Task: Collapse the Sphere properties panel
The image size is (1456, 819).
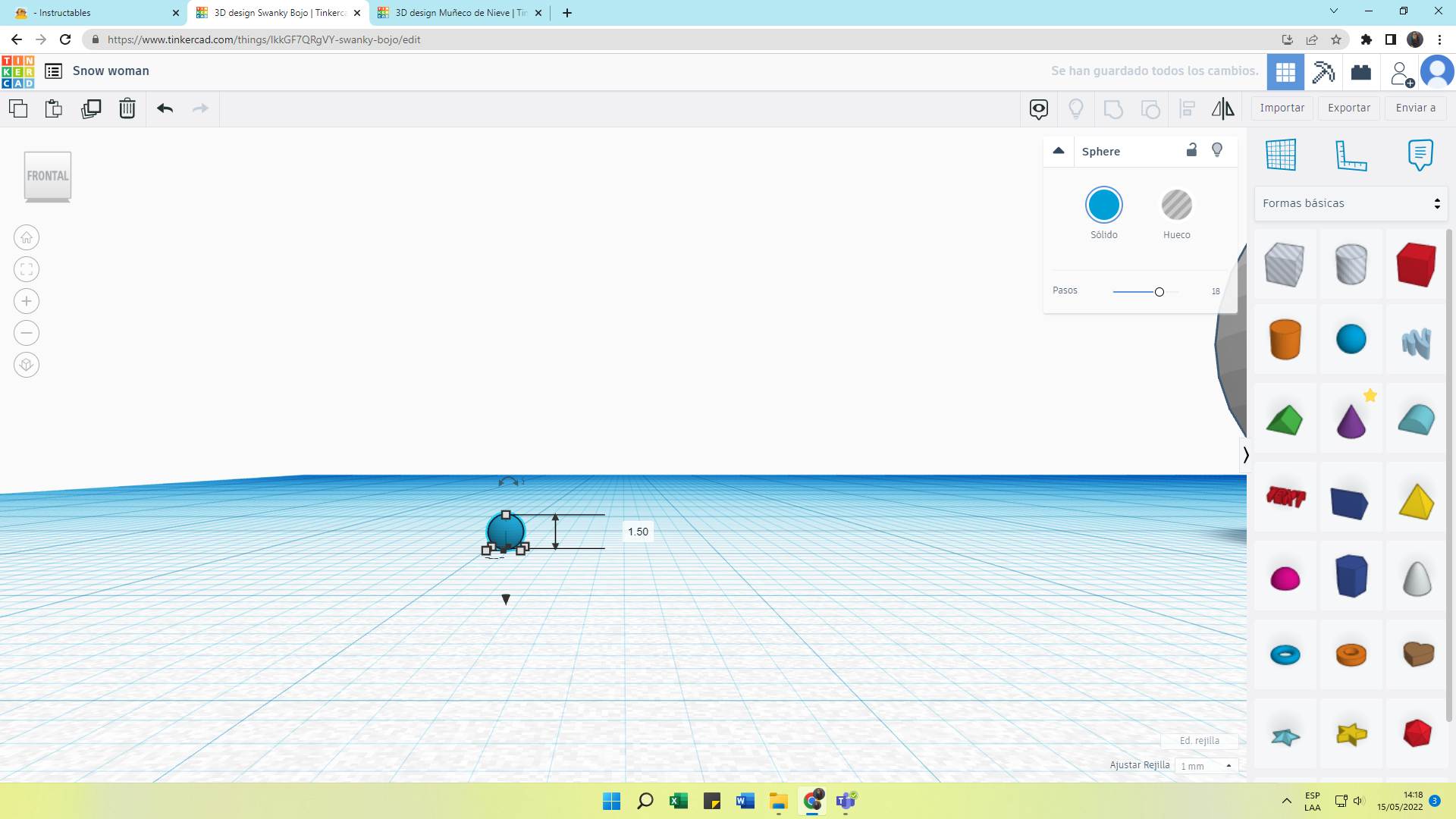Action: (x=1059, y=151)
